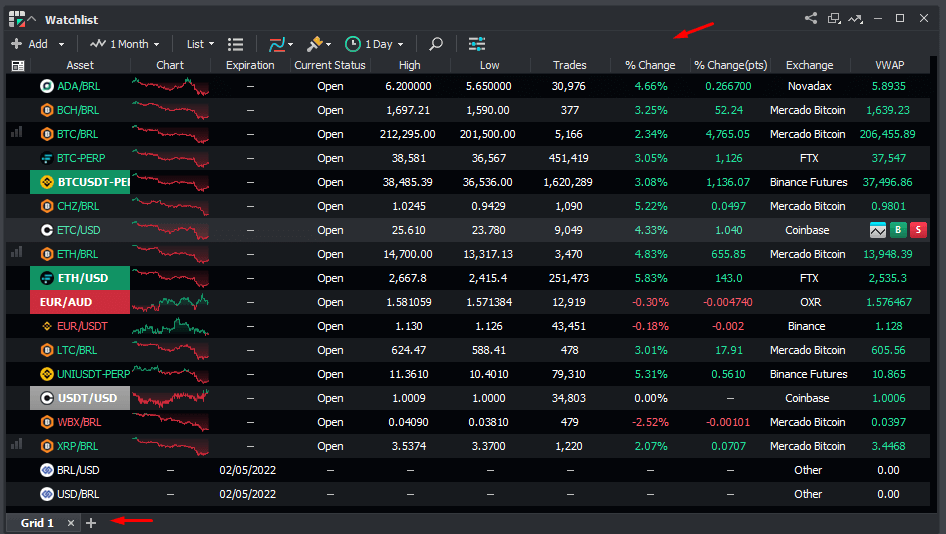The height and width of the screenshot is (534, 946).
Task: Click the BRL/USD asset icon
Action: click(x=46, y=470)
